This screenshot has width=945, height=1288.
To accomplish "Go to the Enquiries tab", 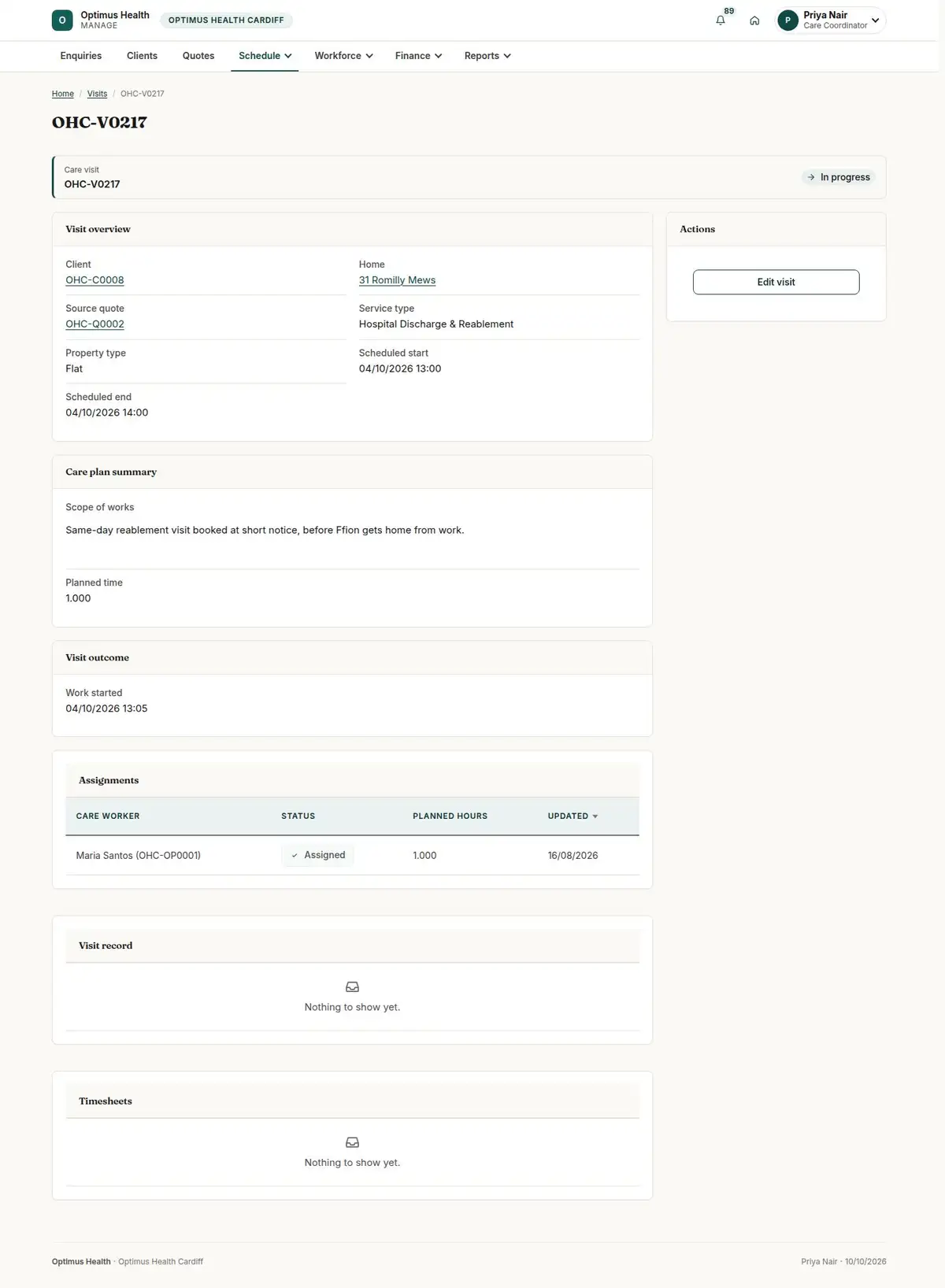I will tap(81, 56).
